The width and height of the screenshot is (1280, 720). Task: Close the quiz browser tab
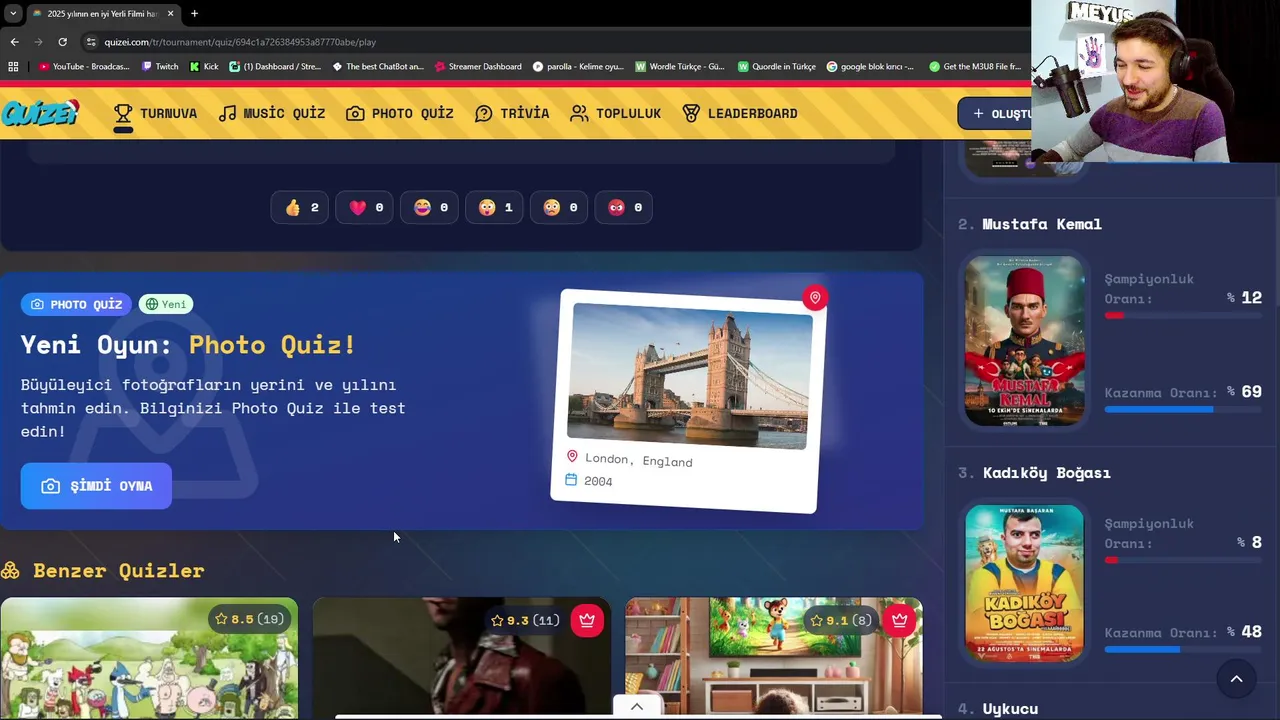(170, 14)
